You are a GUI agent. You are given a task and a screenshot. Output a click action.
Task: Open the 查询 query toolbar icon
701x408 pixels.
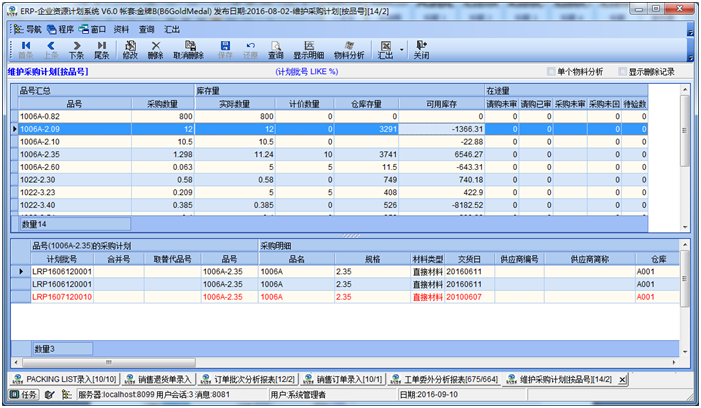coord(276,50)
